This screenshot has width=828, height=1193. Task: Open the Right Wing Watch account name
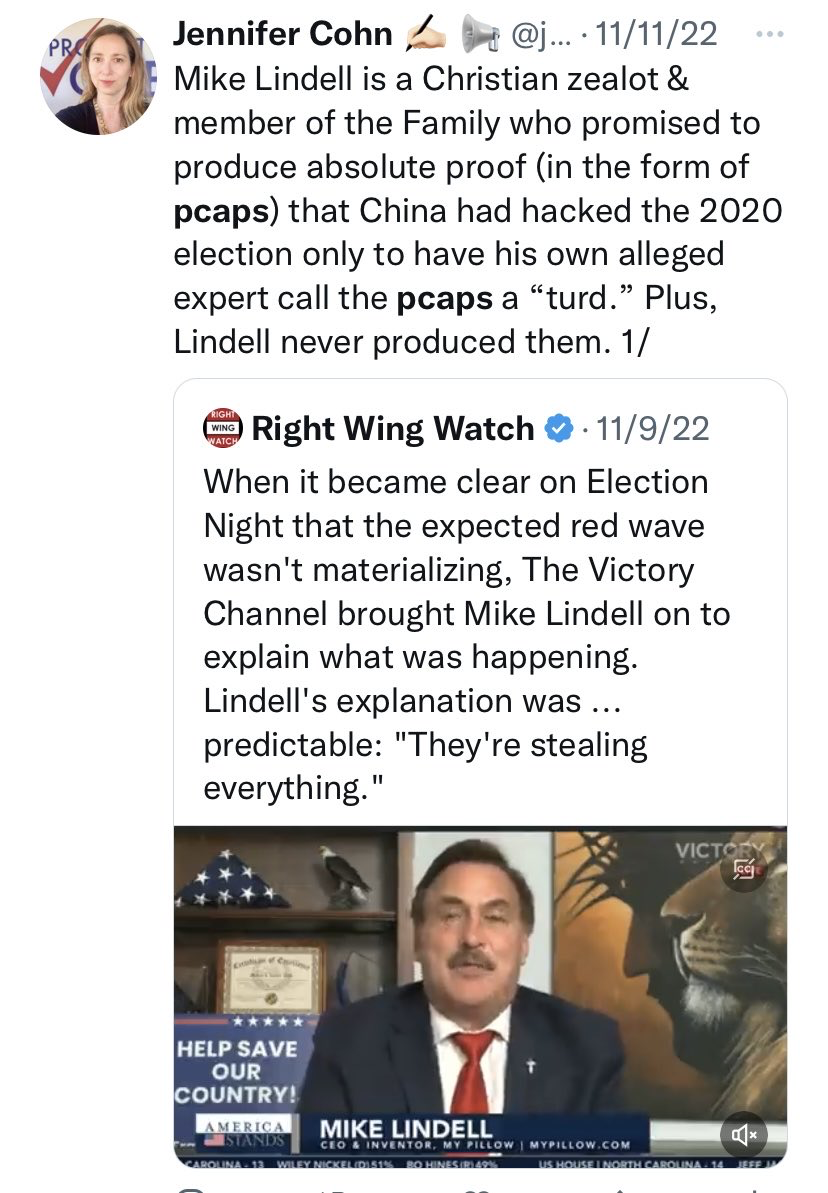pos(393,428)
